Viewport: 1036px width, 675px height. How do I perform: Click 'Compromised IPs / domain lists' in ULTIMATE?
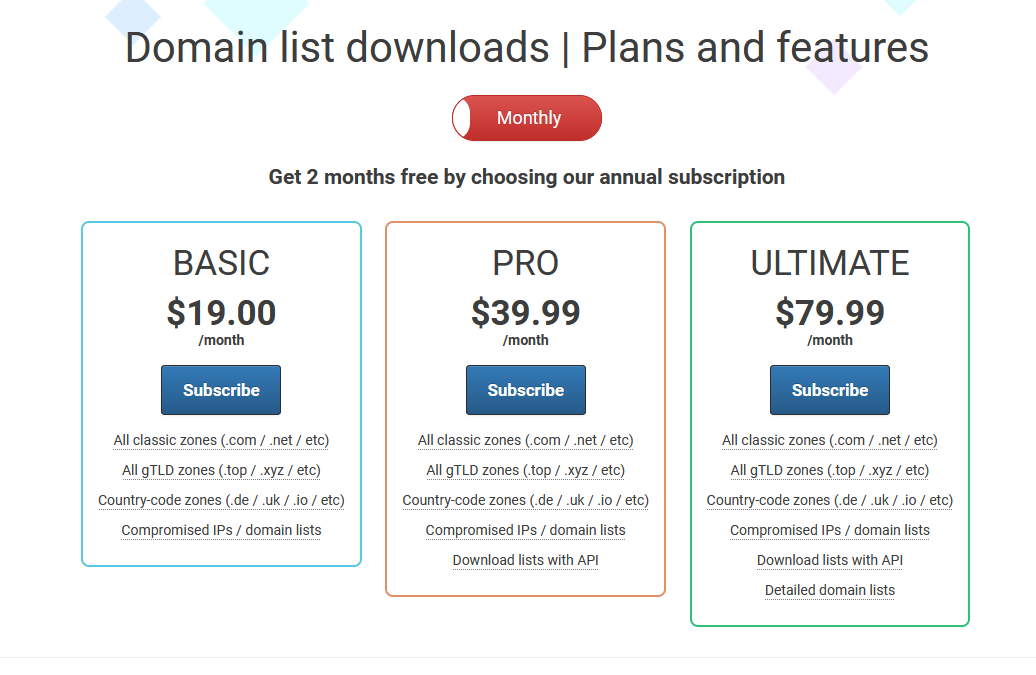pyautogui.click(x=829, y=530)
